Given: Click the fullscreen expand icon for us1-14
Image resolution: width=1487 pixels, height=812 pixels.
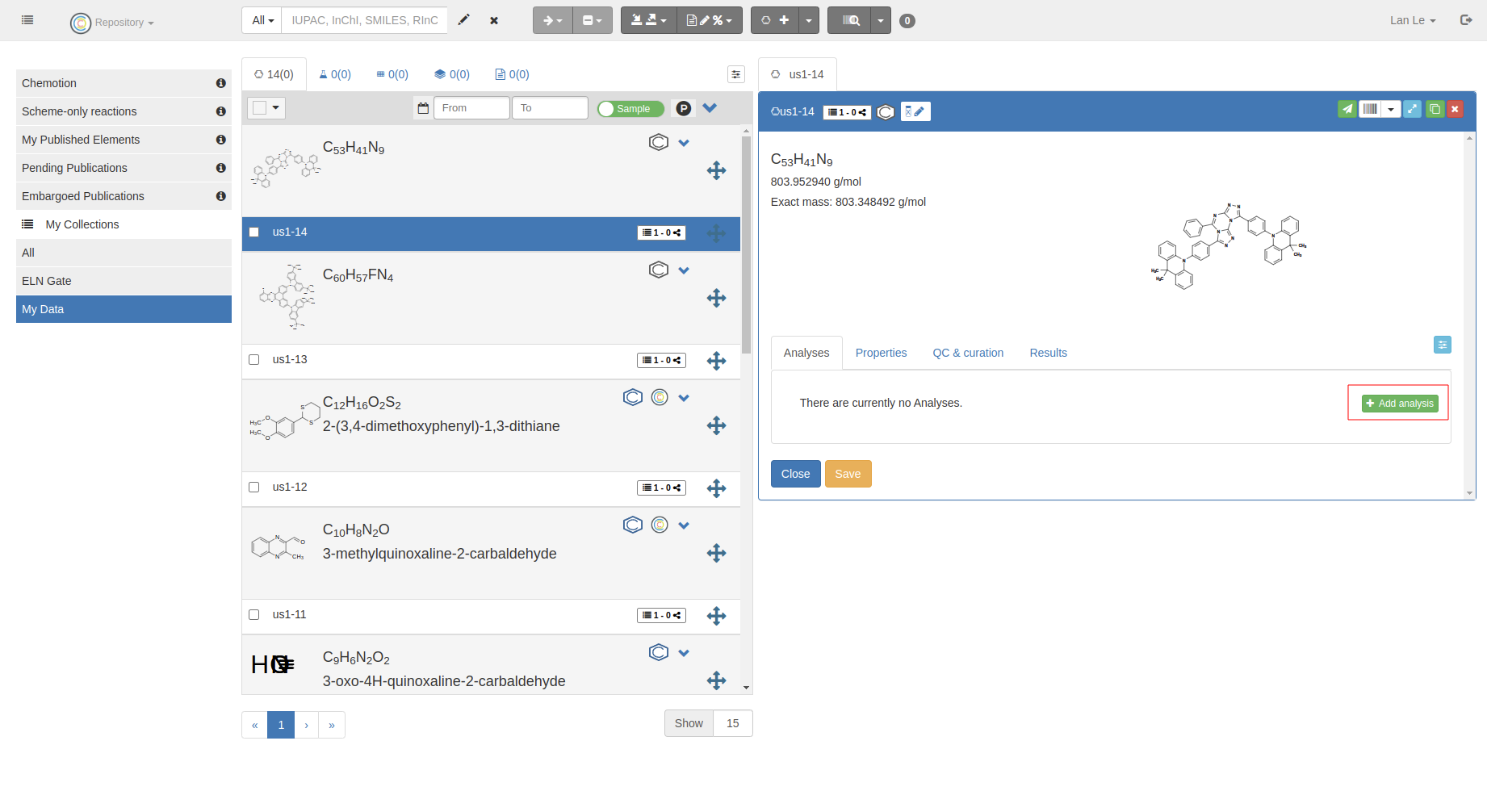Looking at the screenshot, I should pos(1412,109).
